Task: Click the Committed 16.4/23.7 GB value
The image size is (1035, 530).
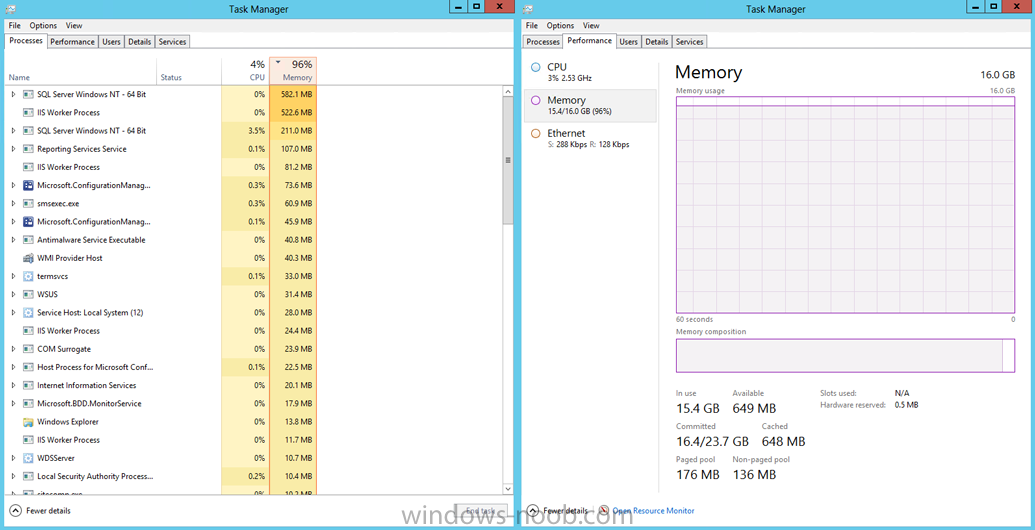Action: pyautogui.click(x=712, y=442)
